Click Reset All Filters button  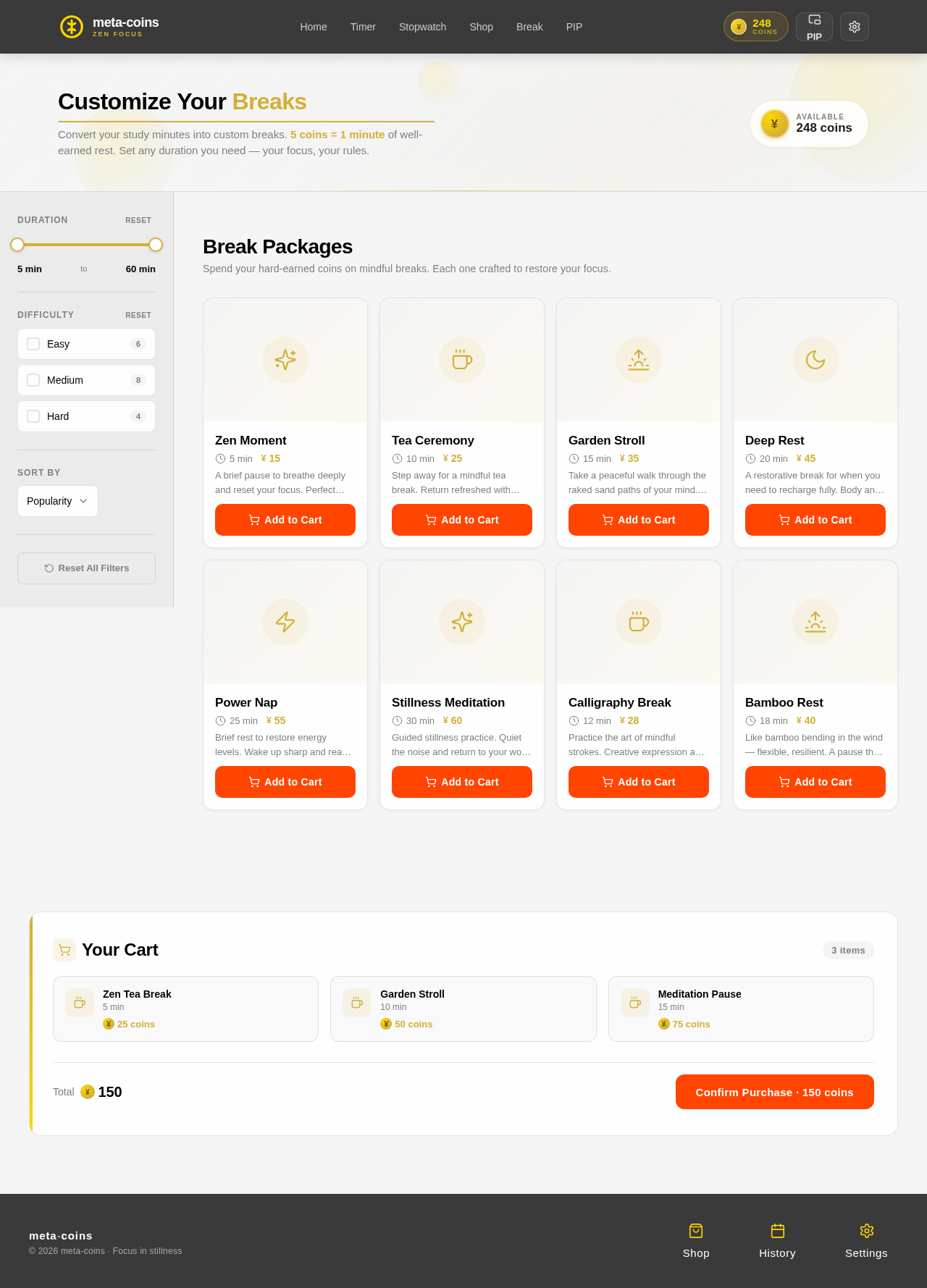tap(86, 568)
